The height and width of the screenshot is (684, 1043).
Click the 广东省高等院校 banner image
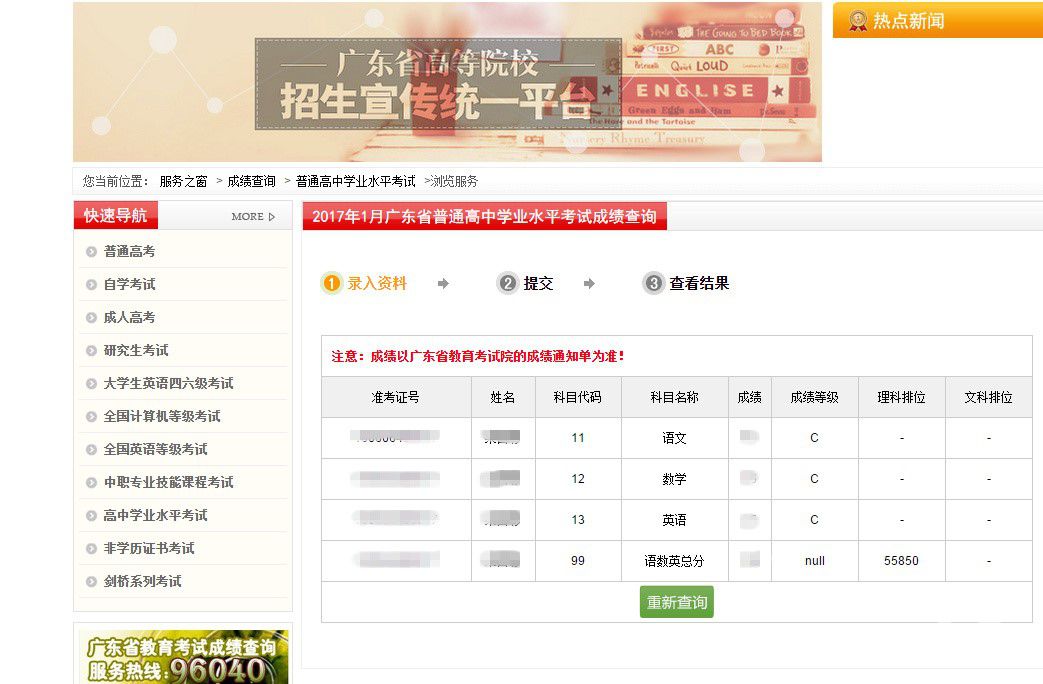(447, 82)
